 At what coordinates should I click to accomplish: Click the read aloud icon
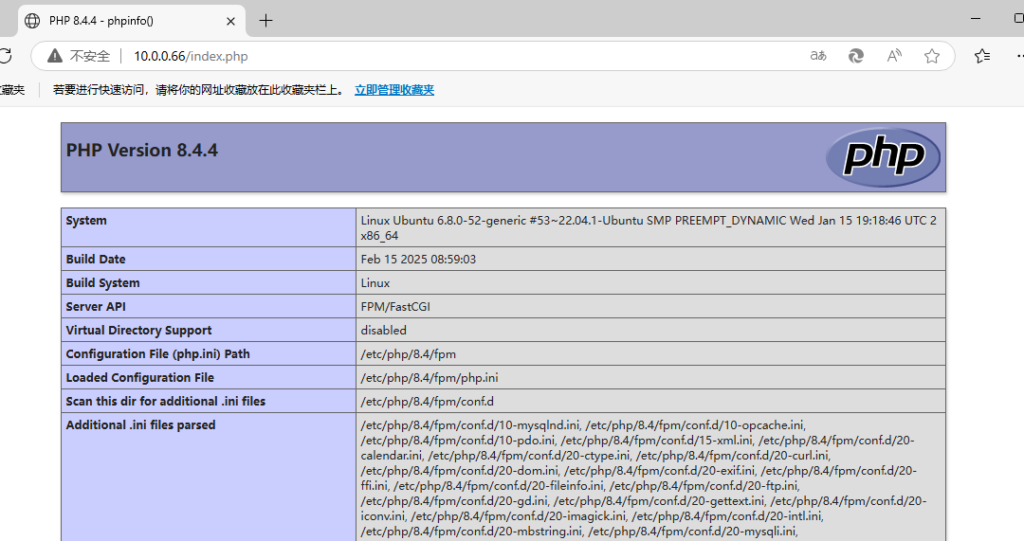[x=894, y=56]
